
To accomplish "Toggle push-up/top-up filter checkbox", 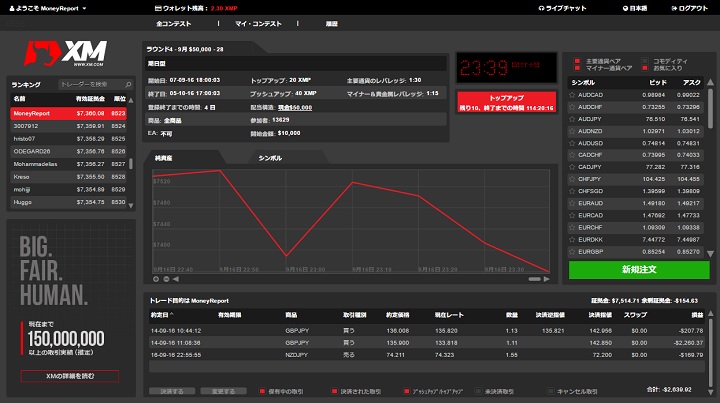I will click(406, 392).
